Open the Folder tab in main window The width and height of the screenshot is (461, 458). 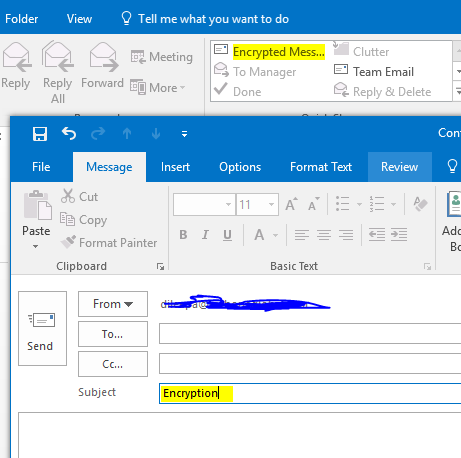(x=22, y=19)
